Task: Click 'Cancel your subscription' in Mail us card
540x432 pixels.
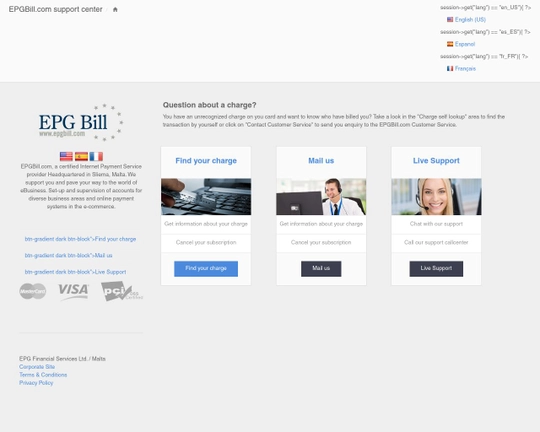Action: click(x=321, y=243)
